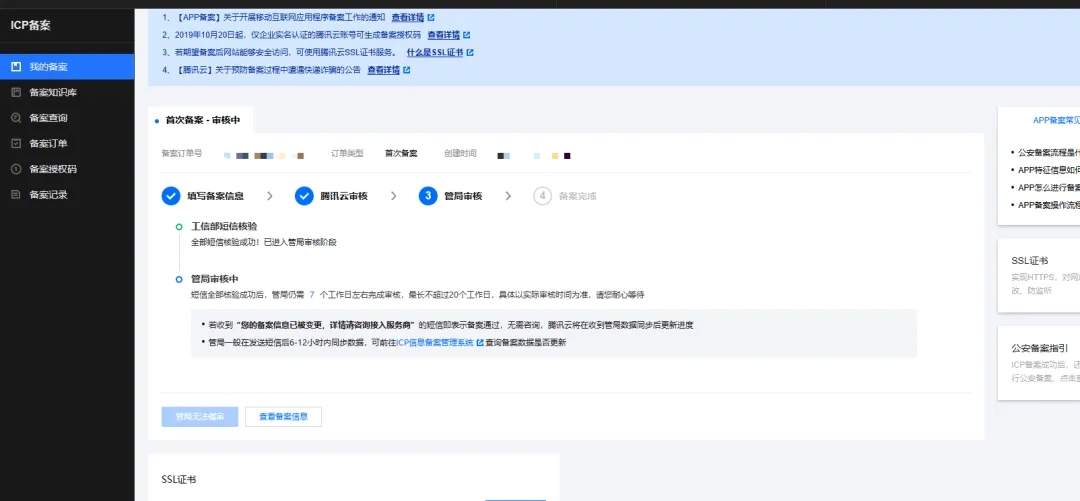Click the 备案授权码 icon in sidebar

[x=16, y=169]
